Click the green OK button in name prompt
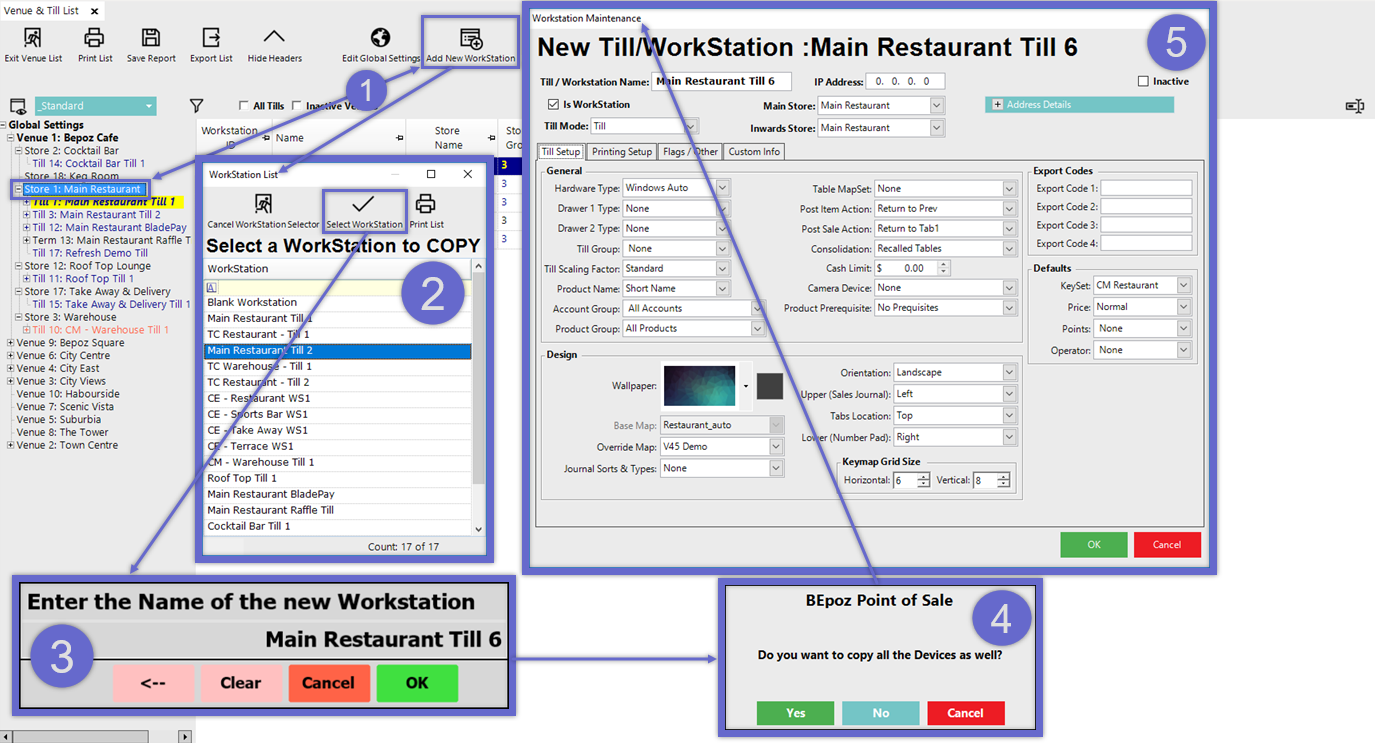Screen dimensions: 1375x743 (x=417, y=683)
